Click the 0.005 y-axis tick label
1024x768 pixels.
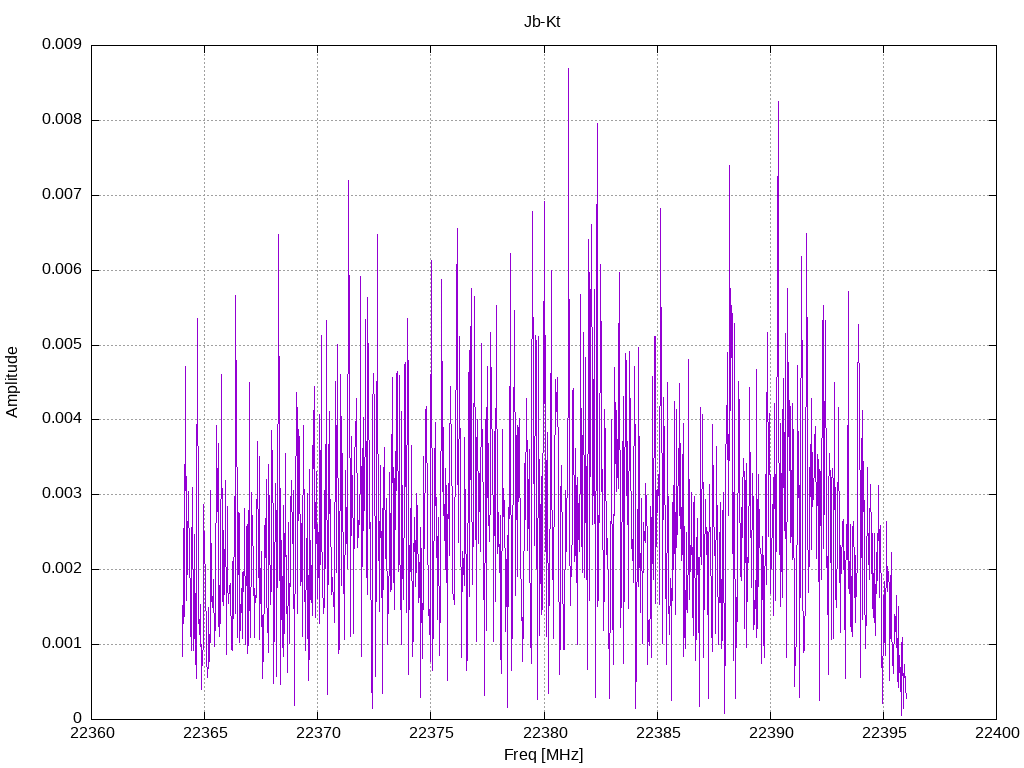(x=62, y=344)
